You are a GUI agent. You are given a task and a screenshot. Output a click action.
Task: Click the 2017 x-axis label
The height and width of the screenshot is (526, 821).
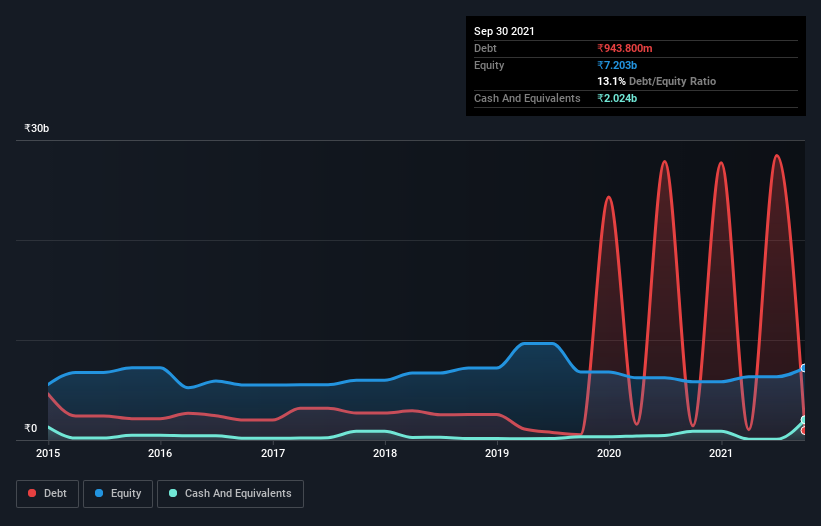273,453
